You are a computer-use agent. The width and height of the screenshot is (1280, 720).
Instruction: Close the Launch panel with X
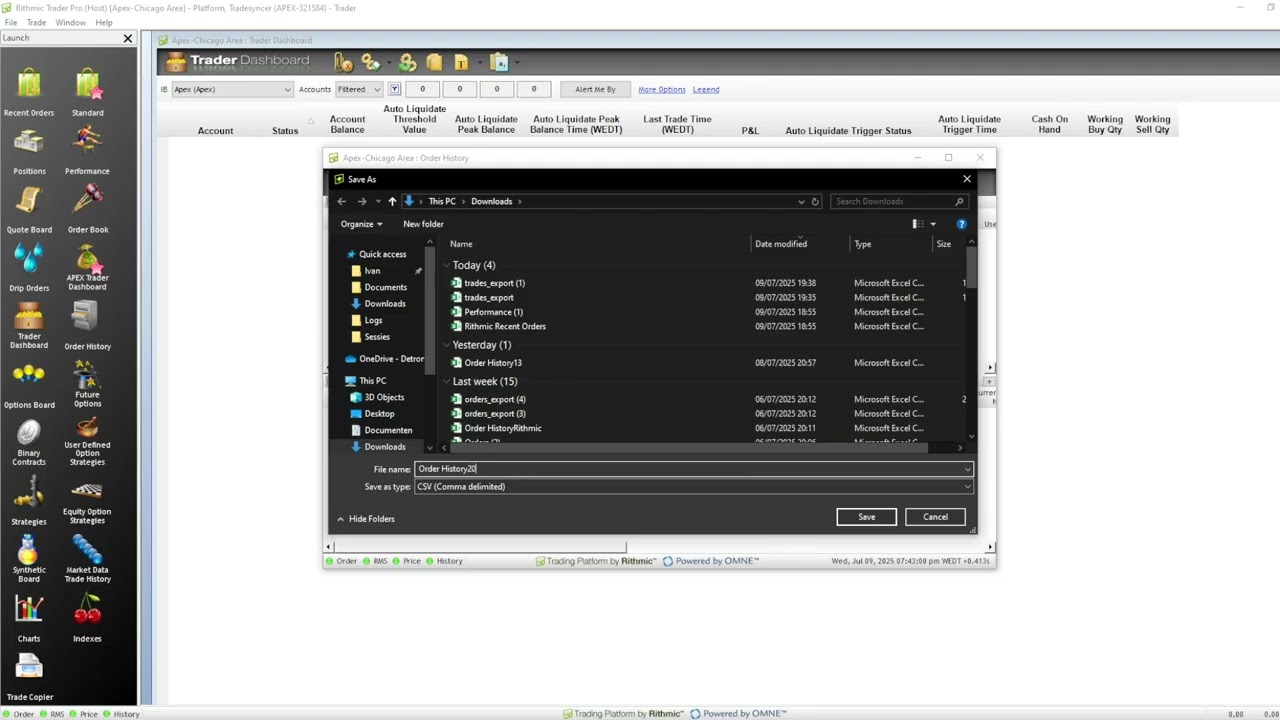point(128,38)
